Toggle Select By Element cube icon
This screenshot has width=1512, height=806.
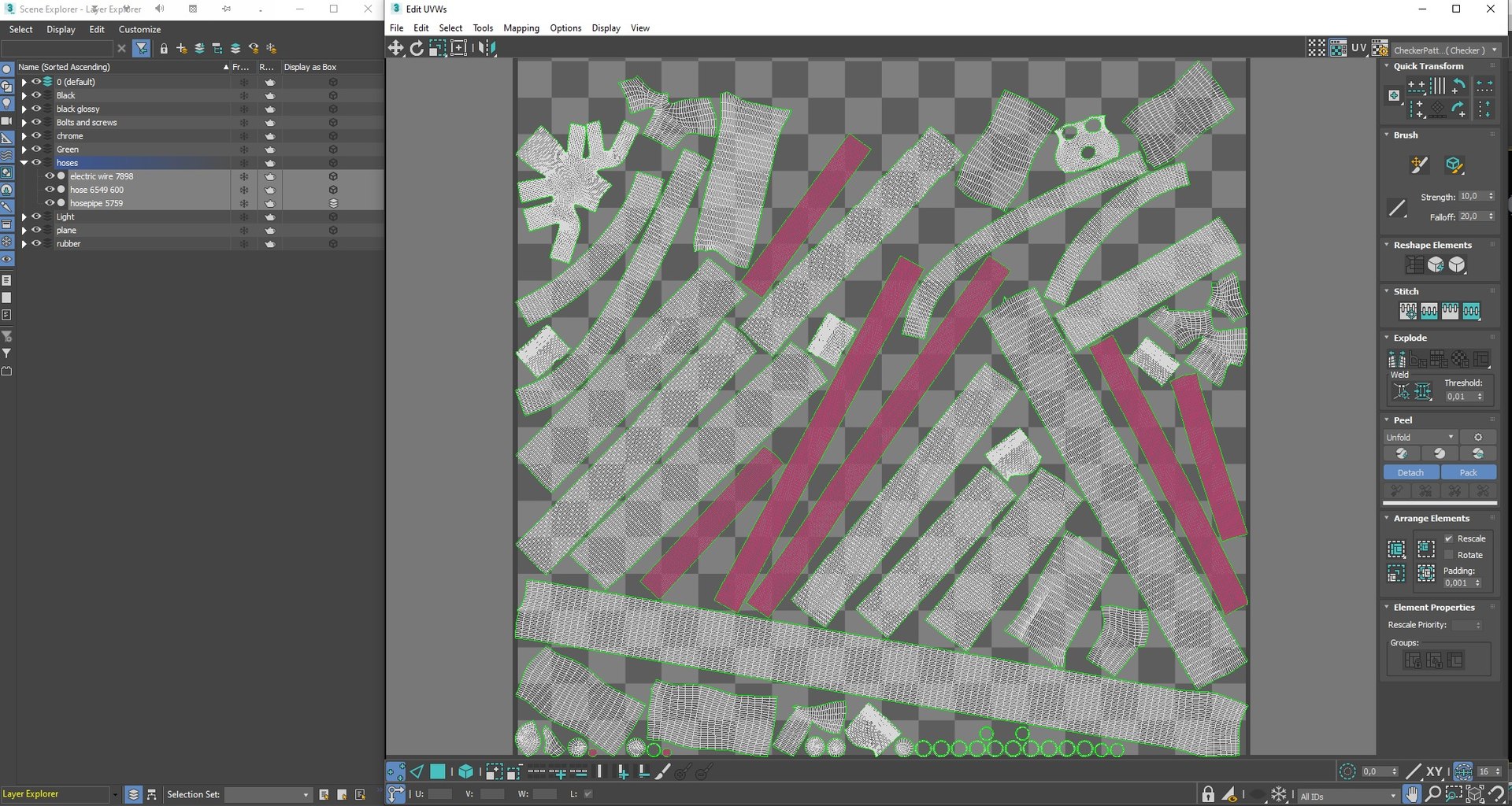pyautogui.click(x=466, y=772)
